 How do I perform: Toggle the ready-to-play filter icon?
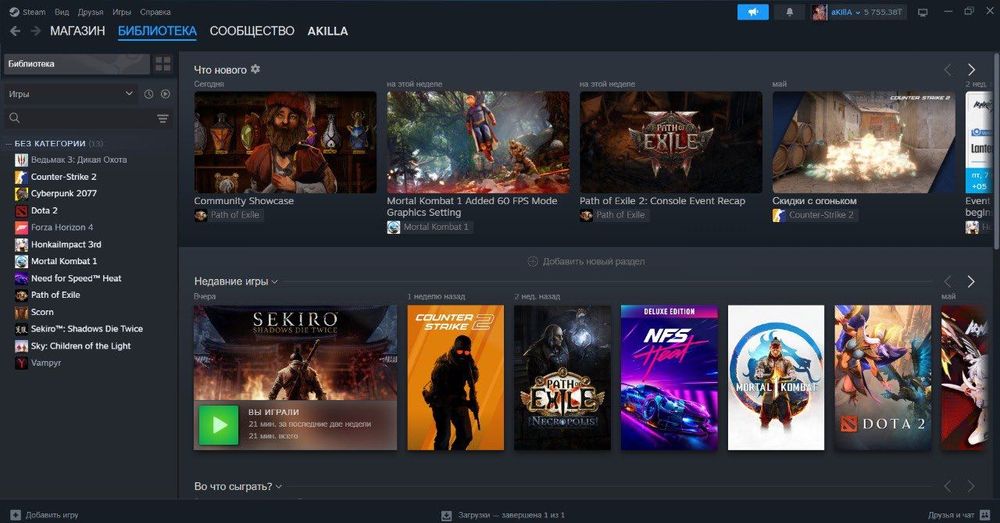(165, 94)
